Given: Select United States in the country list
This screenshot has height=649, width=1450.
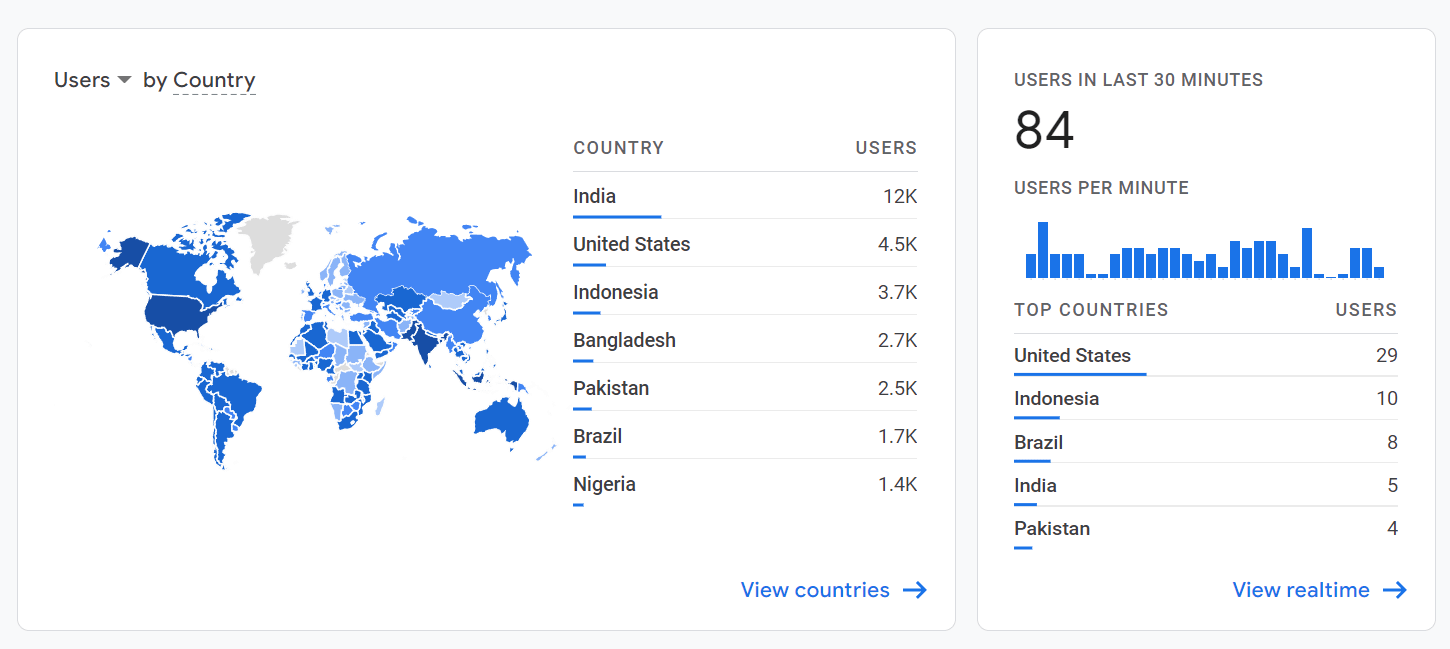Looking at the screenshot, I should (631, 244).
